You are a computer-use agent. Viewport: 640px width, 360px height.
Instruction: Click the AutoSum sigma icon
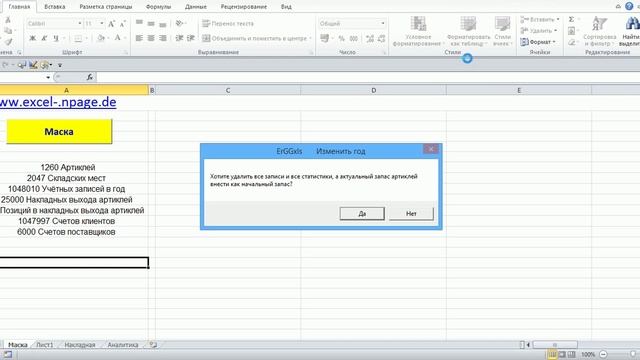(571, 19)
